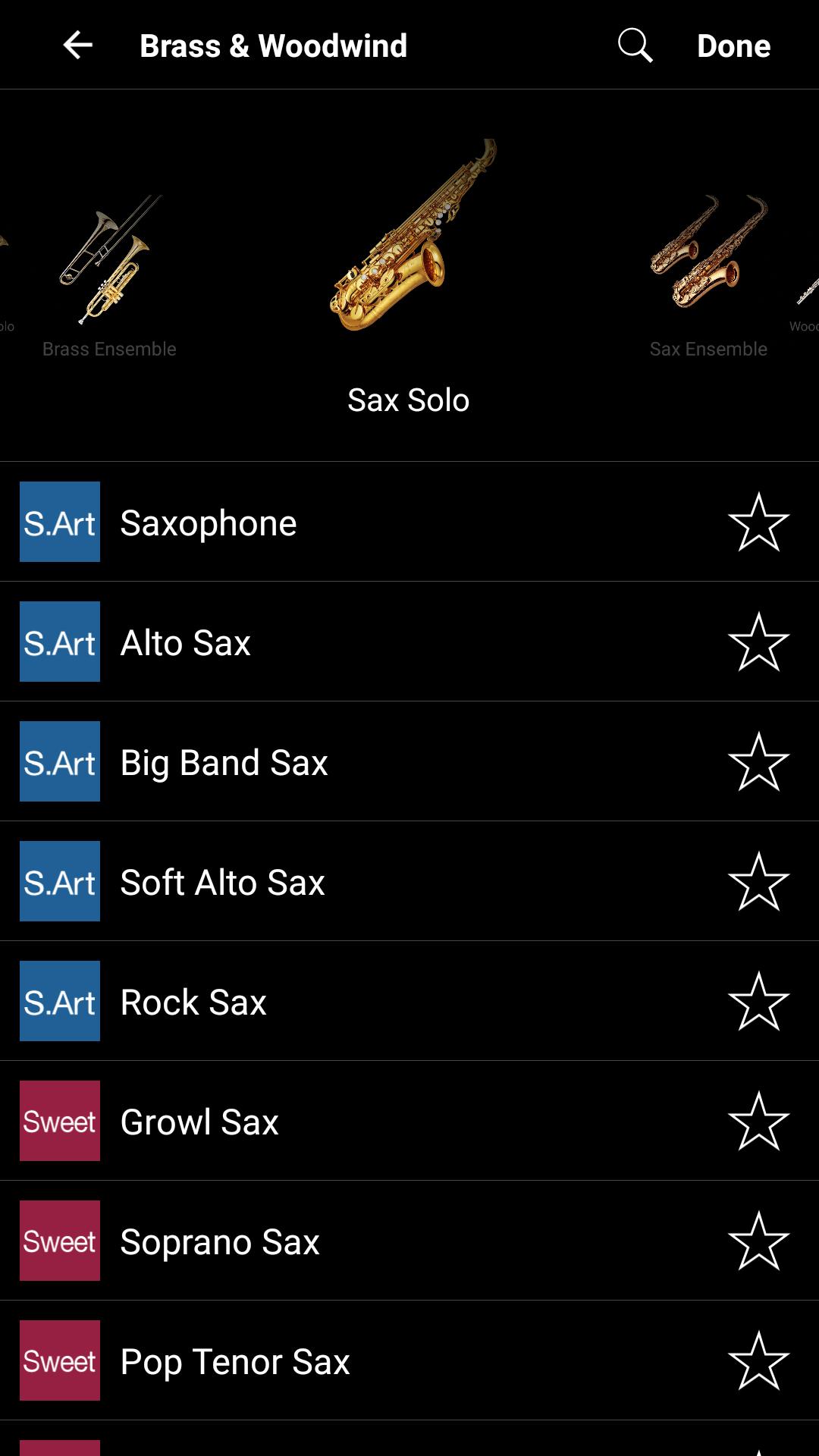Screen dimensions: 819x1456
Task: Toggle favorite star for Big Band Sax
Action: coord(758,761)
